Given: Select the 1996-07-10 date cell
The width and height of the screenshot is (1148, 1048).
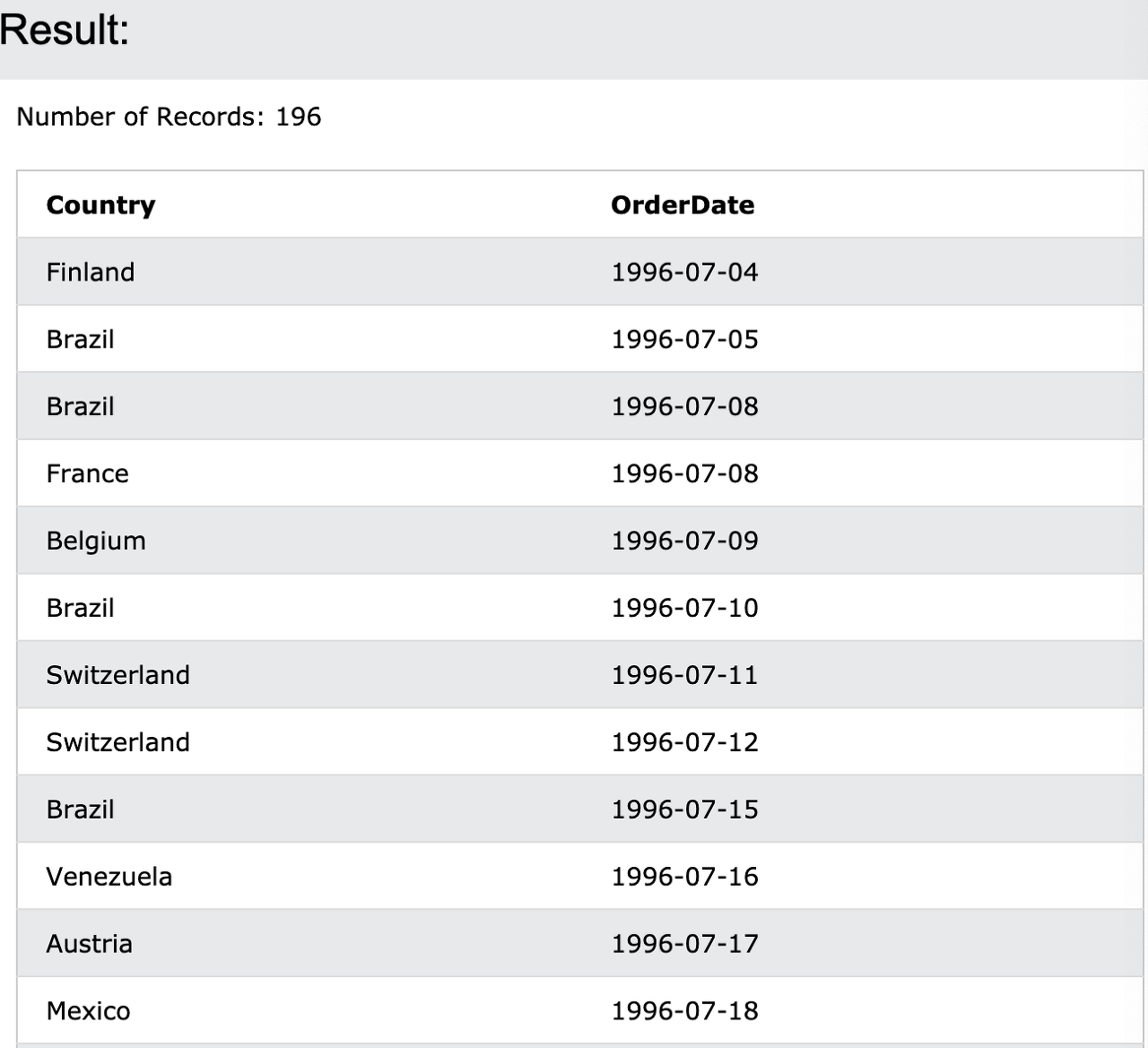Looking at the screenshot, I should [x=684, y=608].
